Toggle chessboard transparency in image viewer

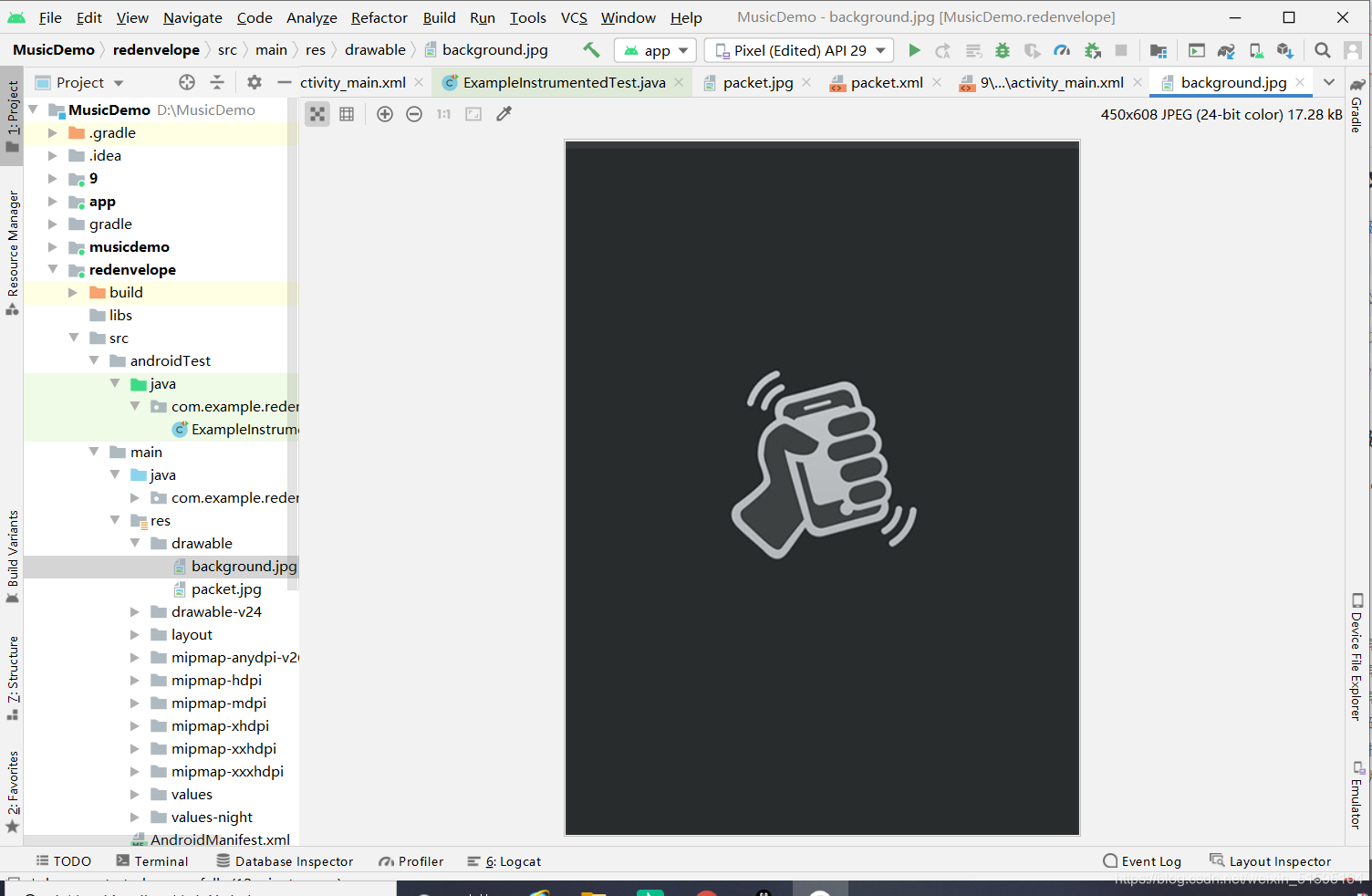tap(317, 114)
